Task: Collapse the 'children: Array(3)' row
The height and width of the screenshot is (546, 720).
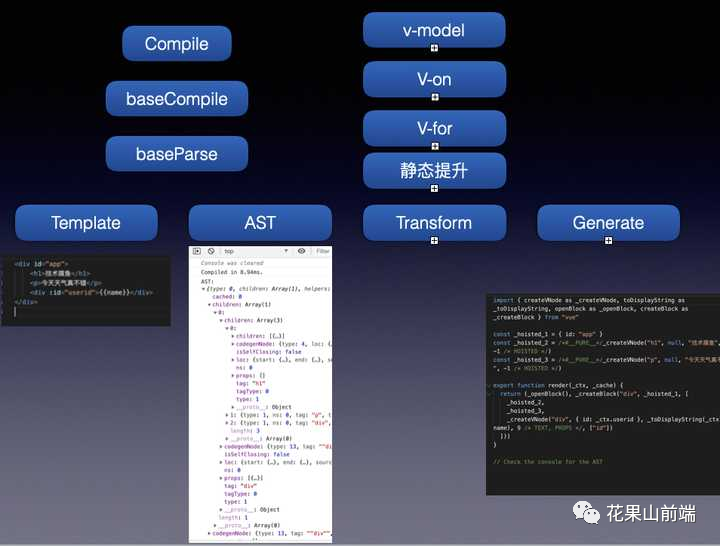Action: [221, 320]
